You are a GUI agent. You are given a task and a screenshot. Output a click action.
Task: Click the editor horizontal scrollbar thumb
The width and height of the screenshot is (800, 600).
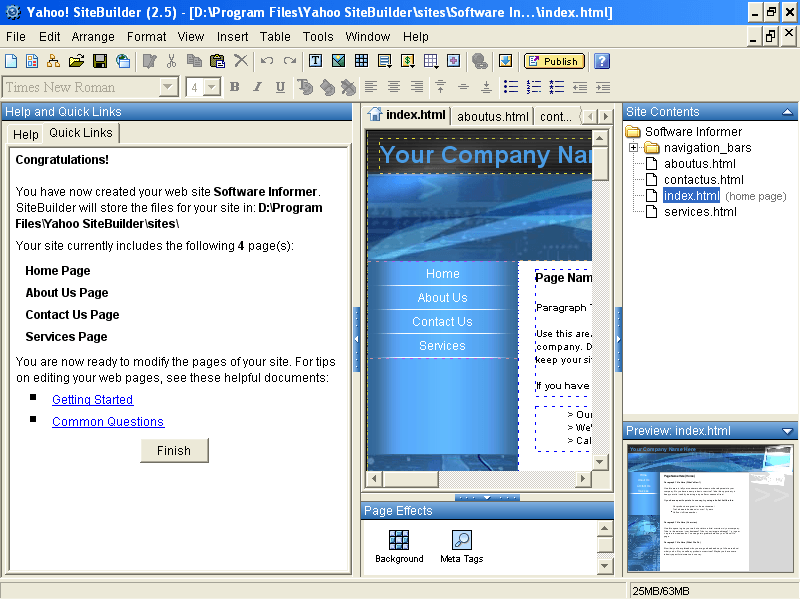click(411, 479)
